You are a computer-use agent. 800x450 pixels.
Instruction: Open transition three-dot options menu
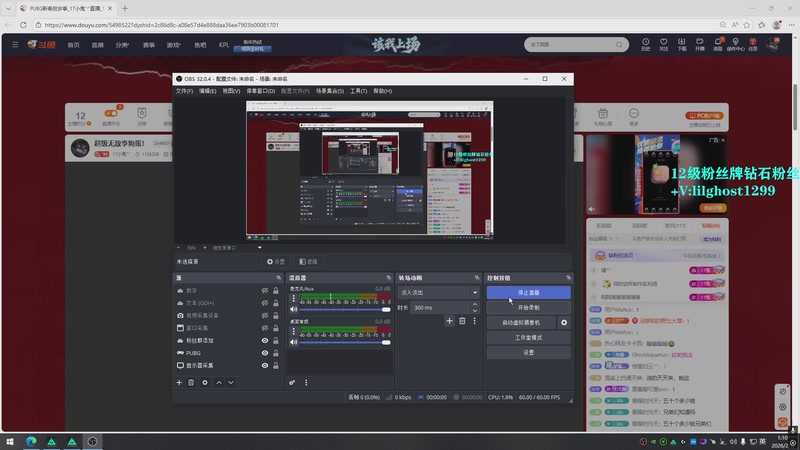474,321
